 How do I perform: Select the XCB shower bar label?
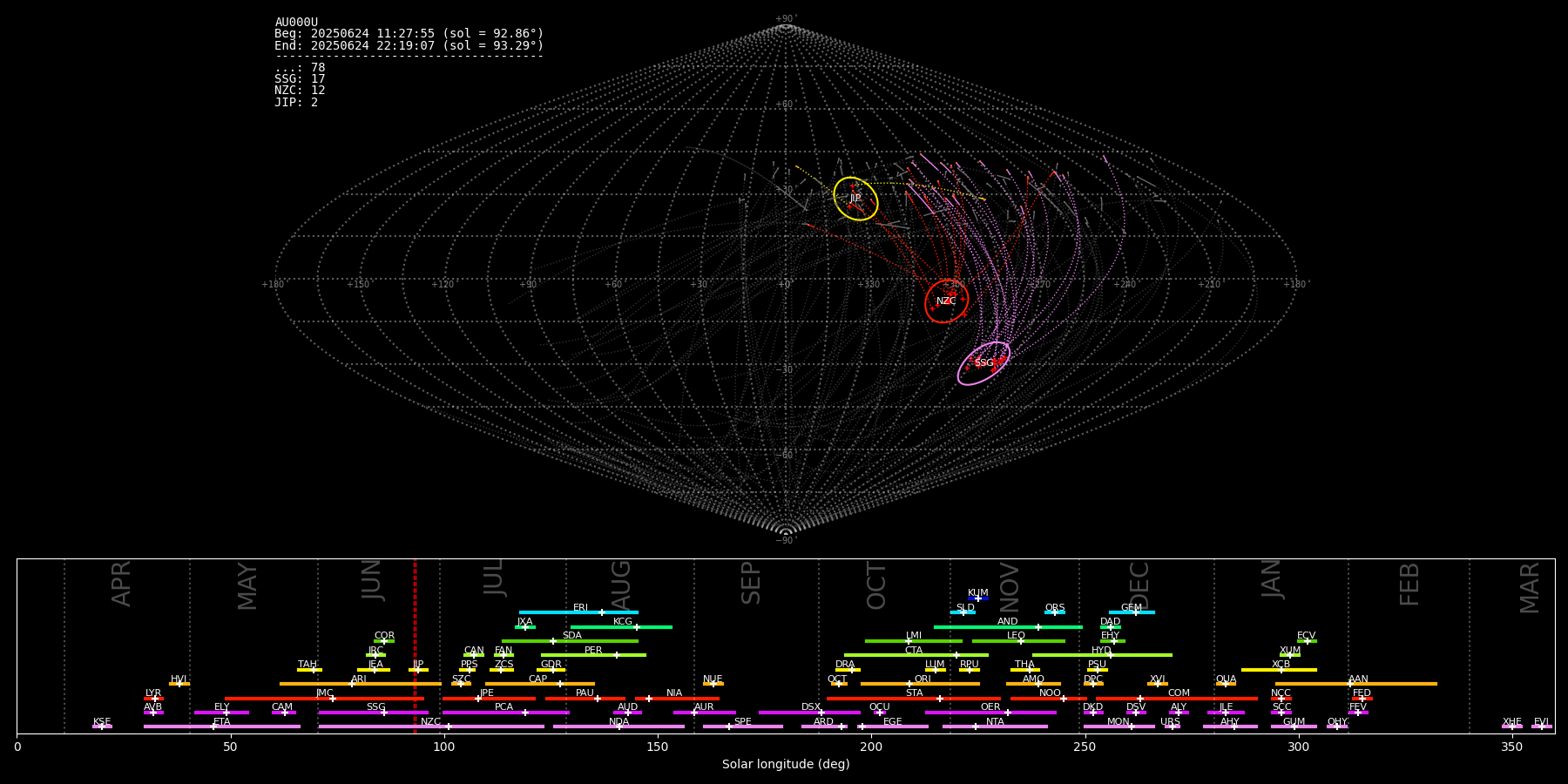click(1281, 665)
